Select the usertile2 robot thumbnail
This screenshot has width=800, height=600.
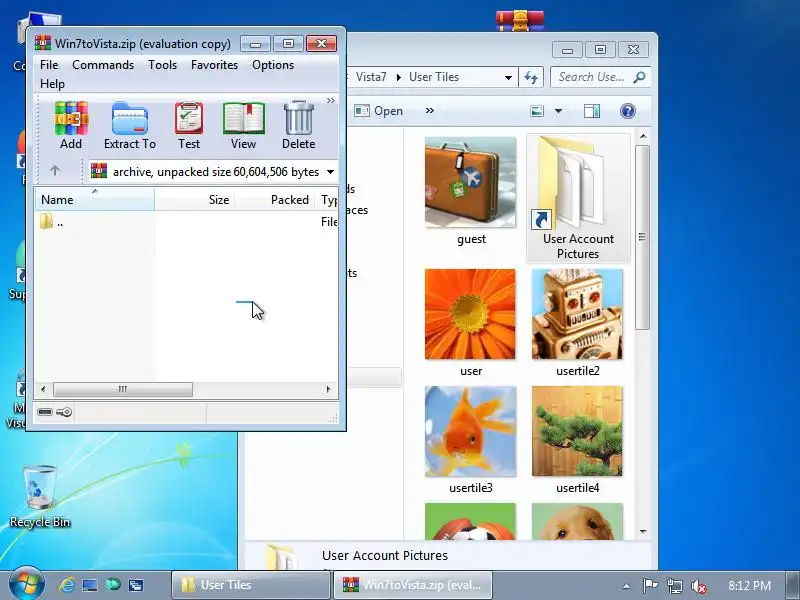(x=577, y=314)
